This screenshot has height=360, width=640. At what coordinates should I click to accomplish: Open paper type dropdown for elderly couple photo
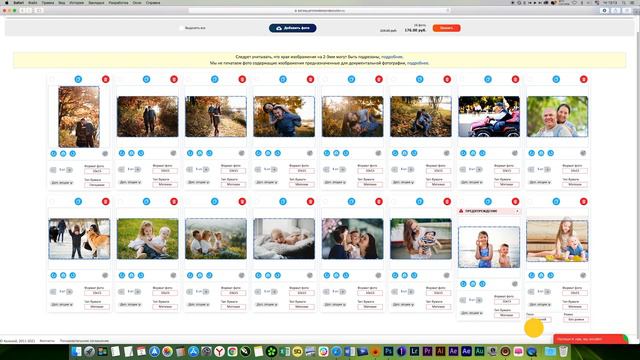coord(575,184)
